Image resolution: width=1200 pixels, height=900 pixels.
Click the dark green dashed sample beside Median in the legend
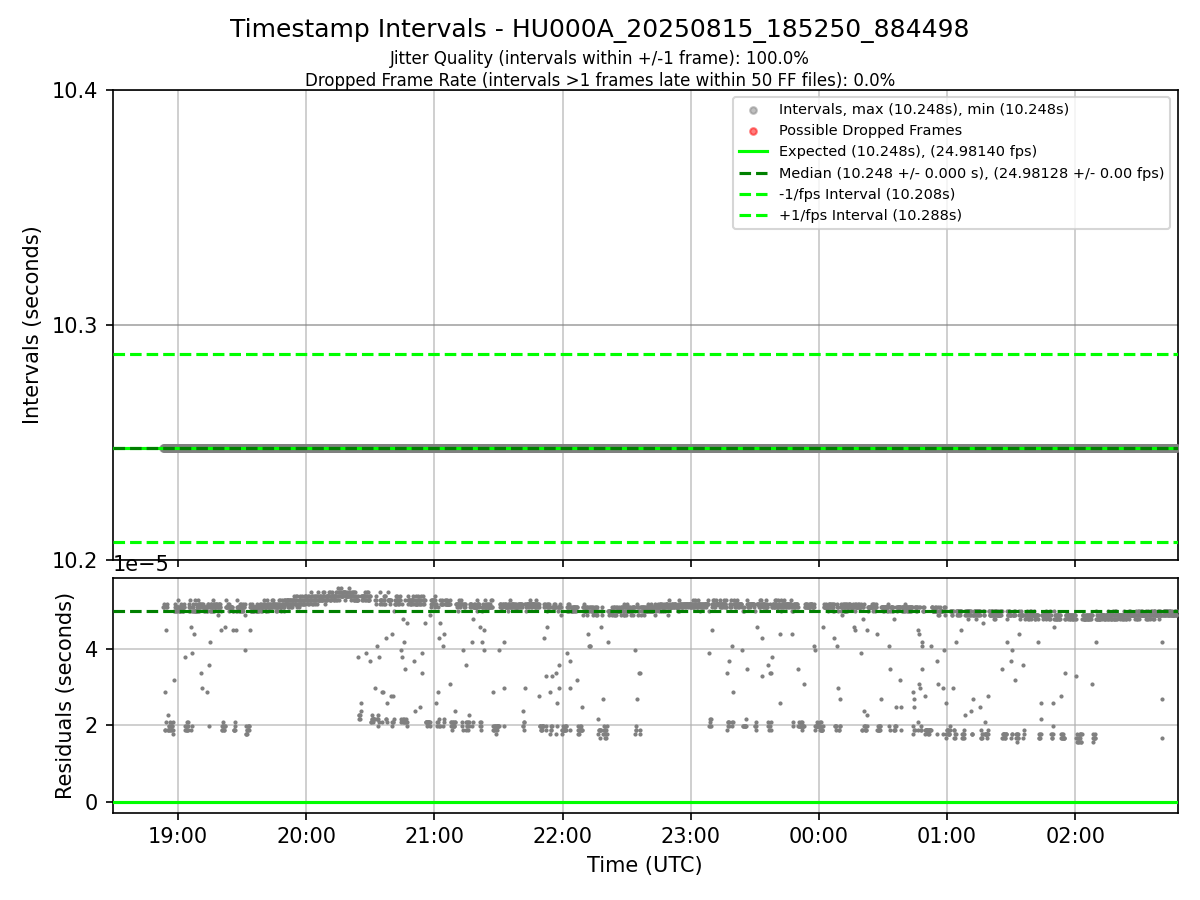pyautogui.click(x=754, y=173)
